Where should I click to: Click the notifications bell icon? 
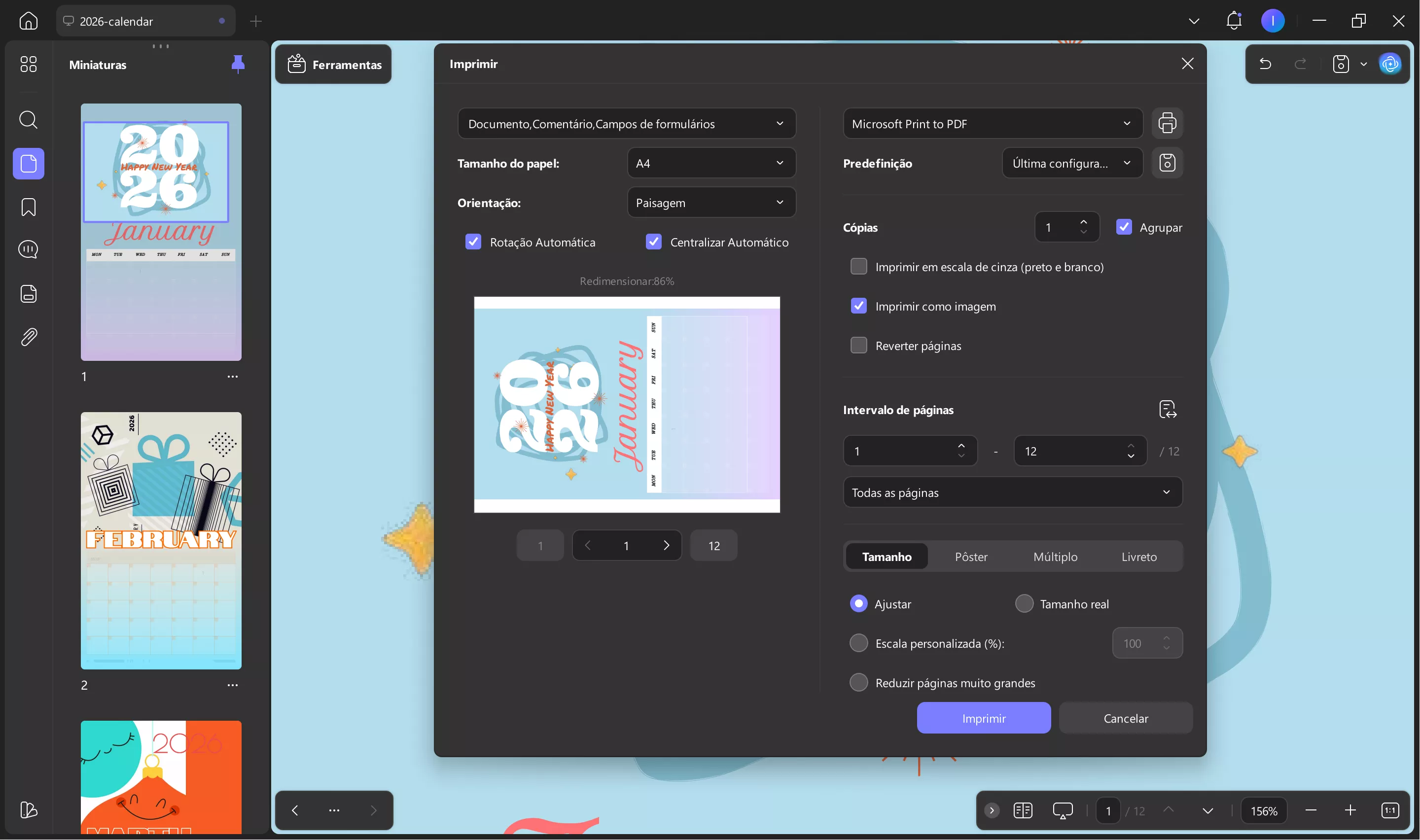click(x=1233, y=21)
